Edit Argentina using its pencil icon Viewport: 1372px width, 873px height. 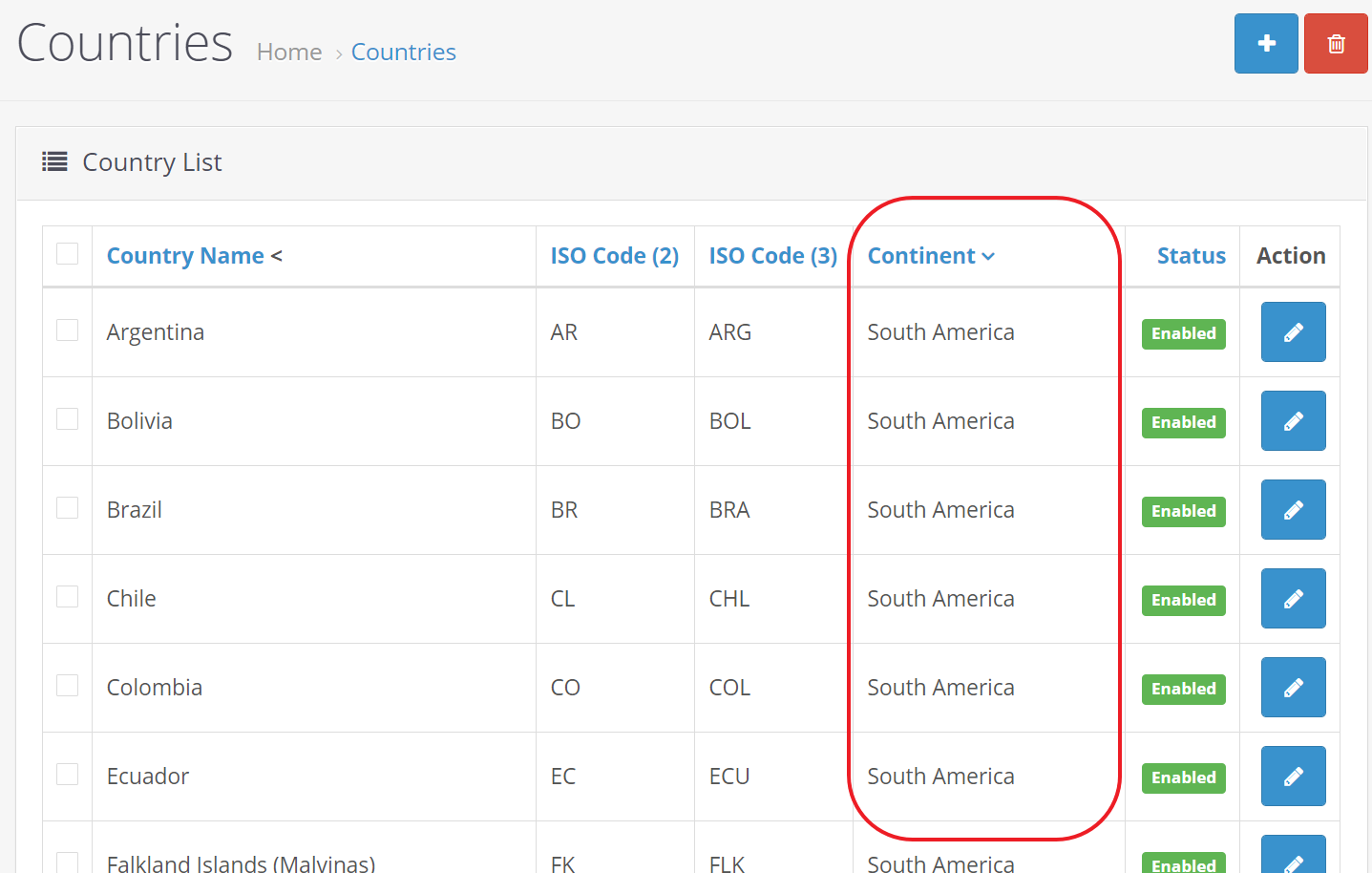pyautogui.click(x=1293, y=332)
